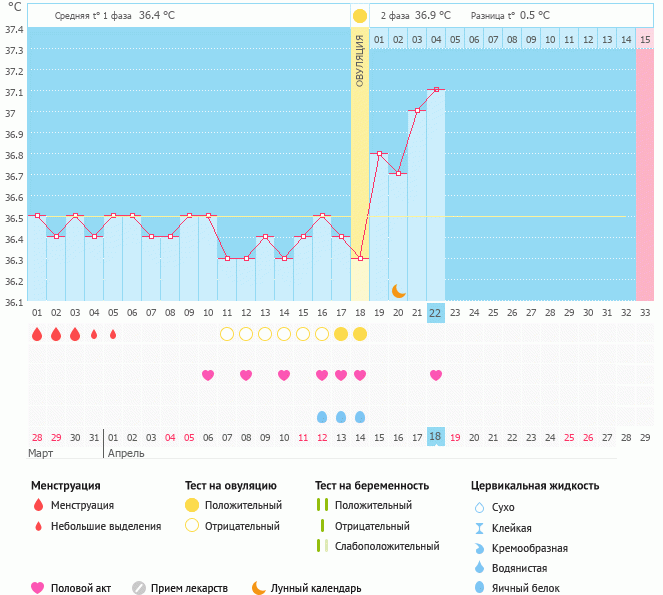Select the highlighted date 18 in April
The height and width of the screenshot is (595, 663).
[x=435, y=437]
